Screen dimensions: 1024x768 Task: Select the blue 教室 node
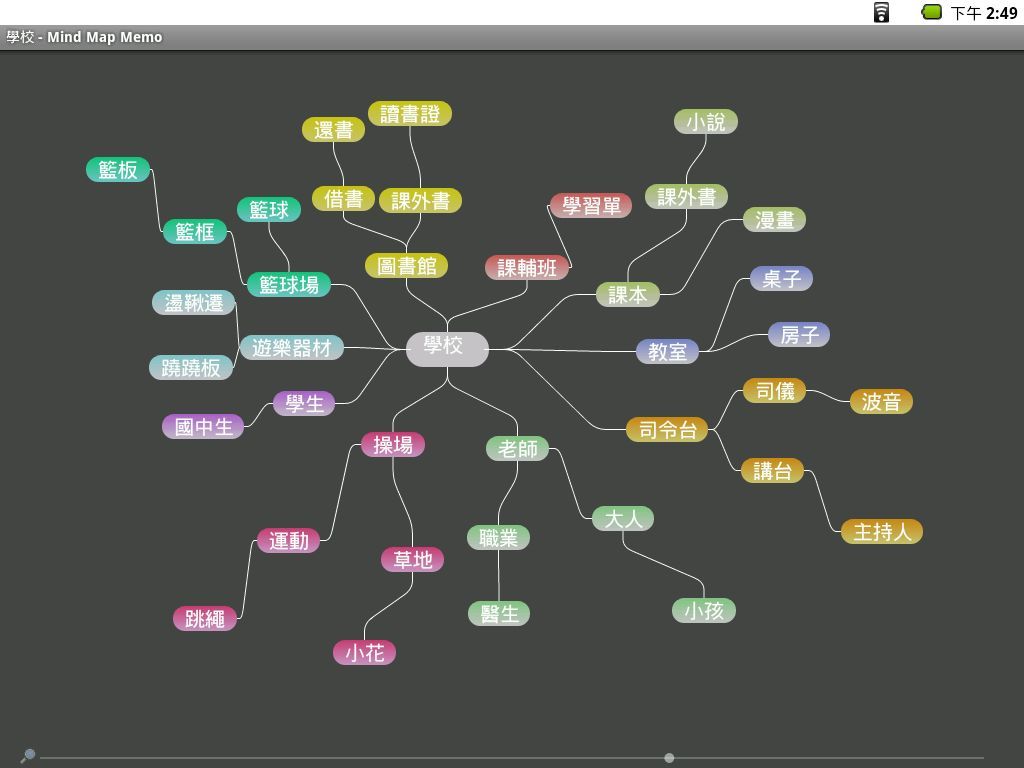667,352
